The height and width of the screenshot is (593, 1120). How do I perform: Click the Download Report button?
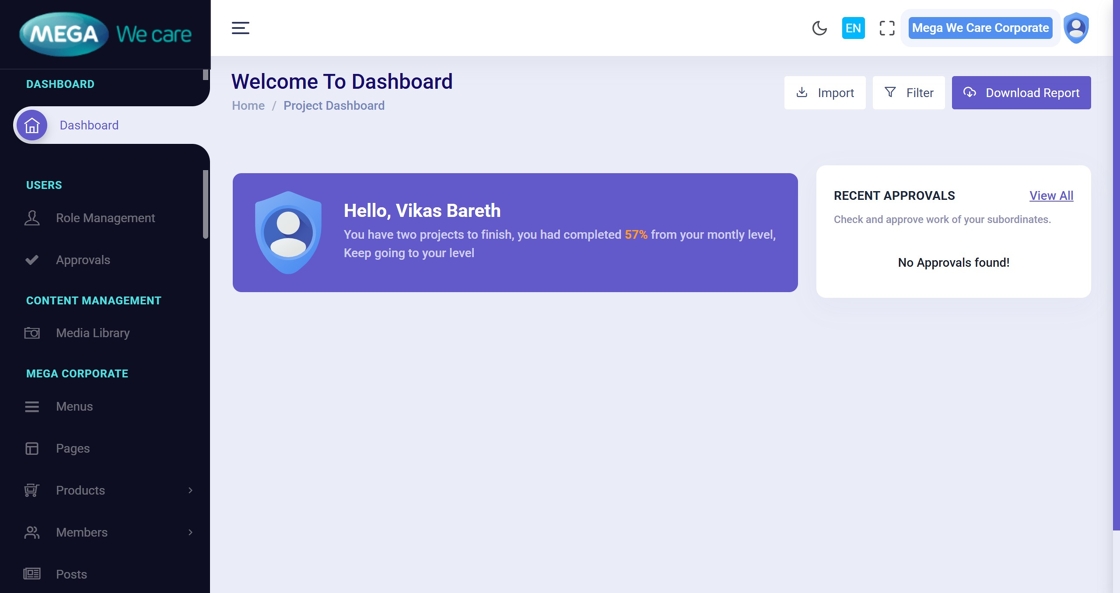click(1021, 93)
